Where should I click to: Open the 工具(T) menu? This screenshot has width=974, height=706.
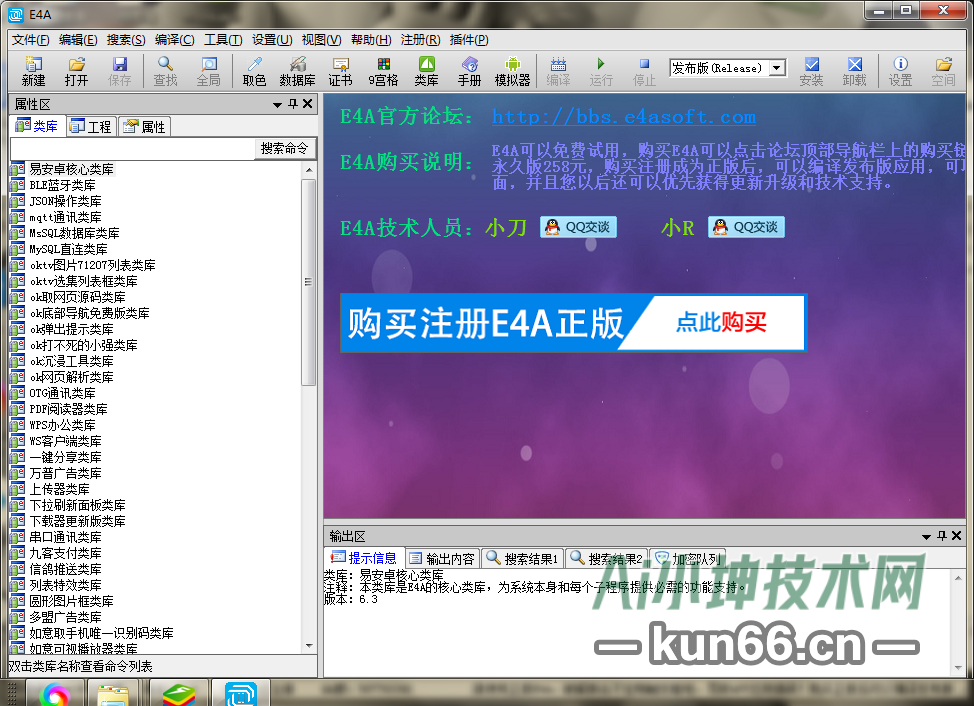pos(223,40)
